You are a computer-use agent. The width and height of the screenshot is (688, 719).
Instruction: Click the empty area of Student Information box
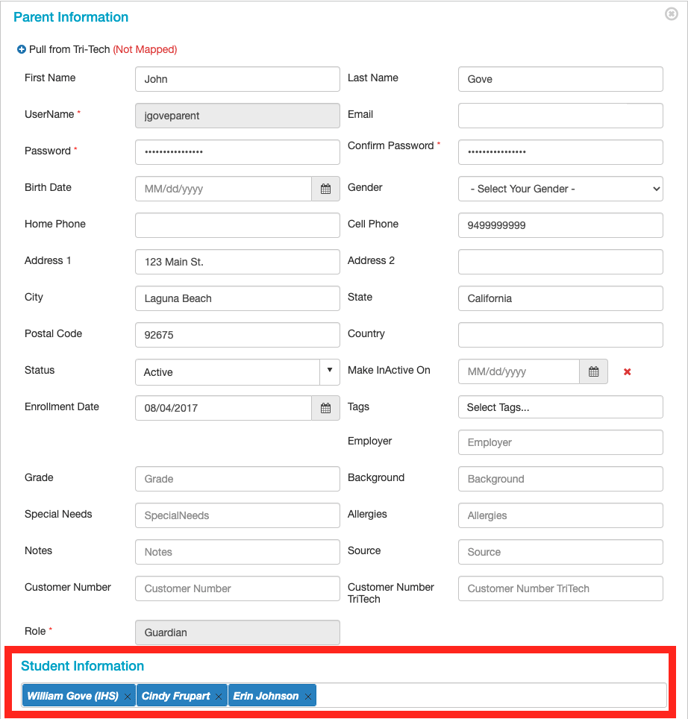[x=490, y=696]
